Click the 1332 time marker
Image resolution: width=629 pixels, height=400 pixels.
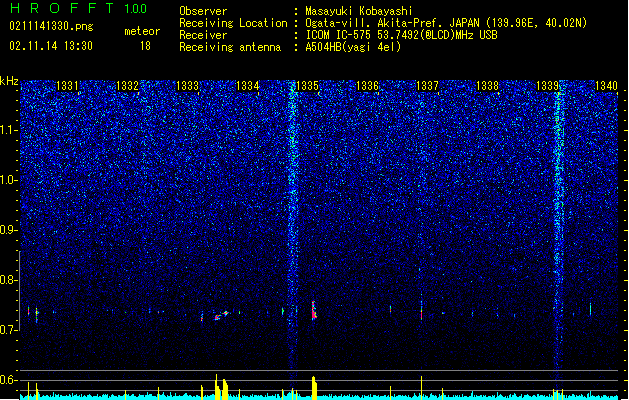point(127,86)
